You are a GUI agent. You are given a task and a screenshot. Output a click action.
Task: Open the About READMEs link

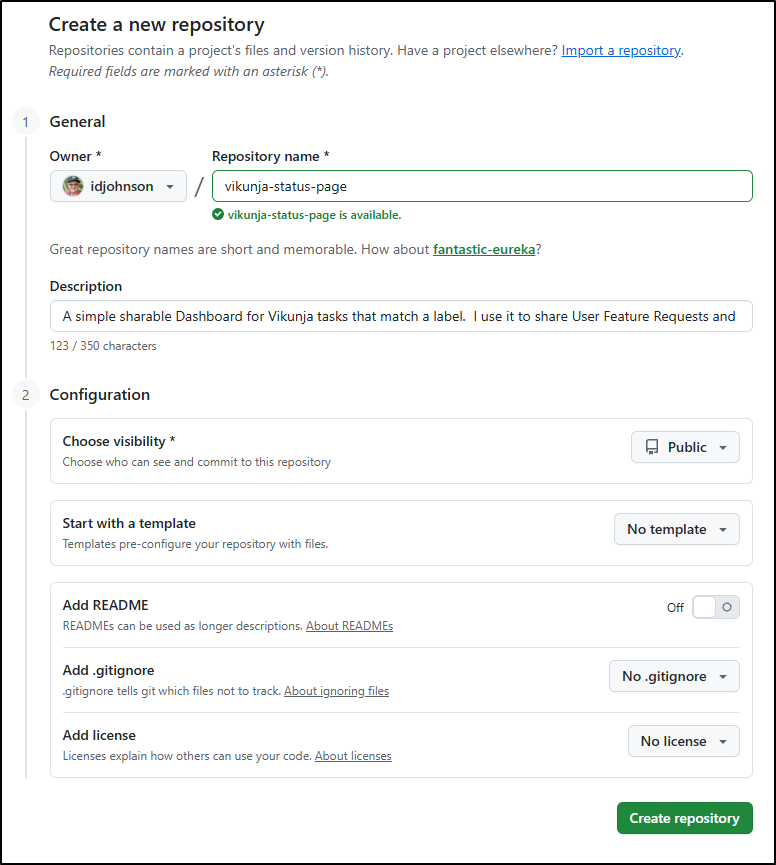click(349, 626)
